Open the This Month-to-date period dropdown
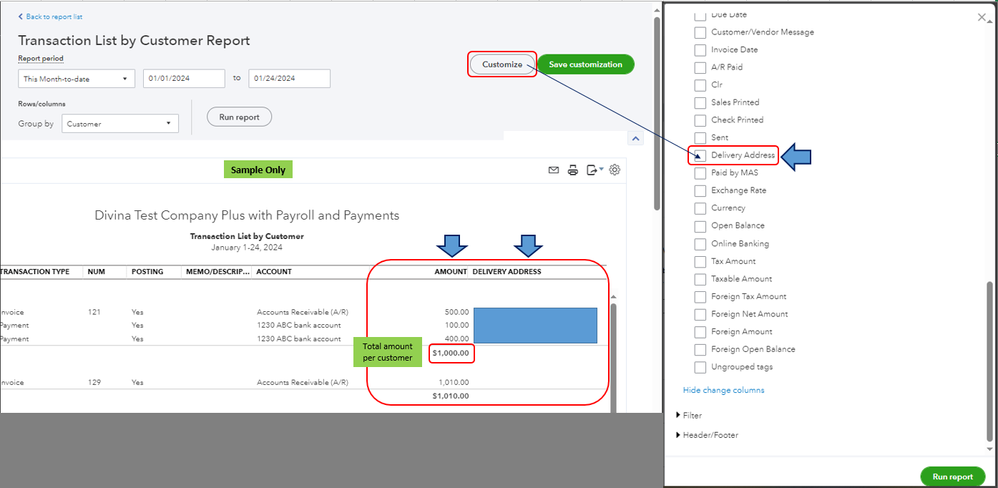The height and width of the screenshot is (488, 998). tap(76, 79)
